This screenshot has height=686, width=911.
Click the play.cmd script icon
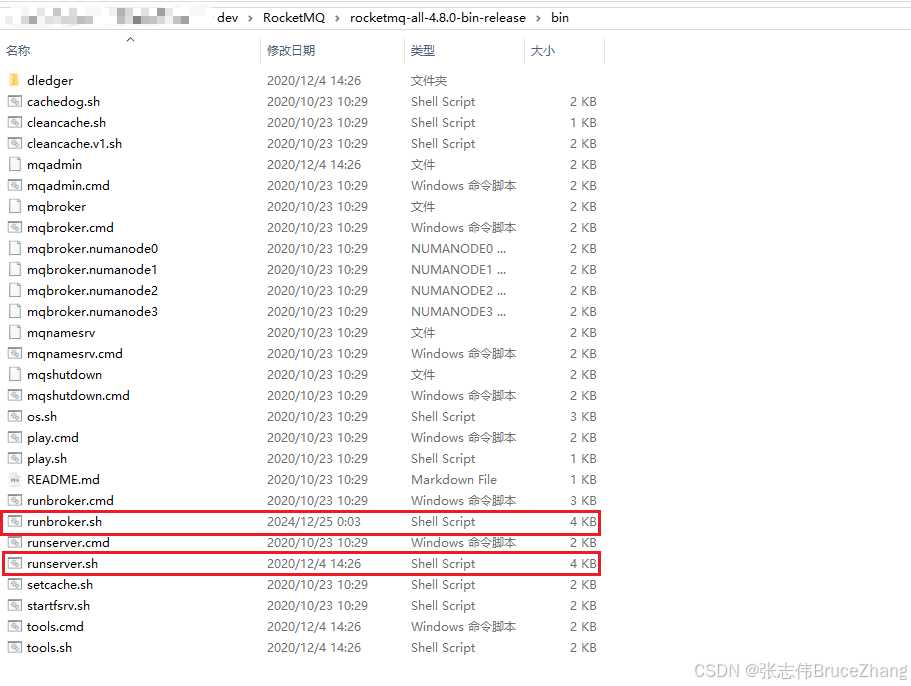click(15, 437)
